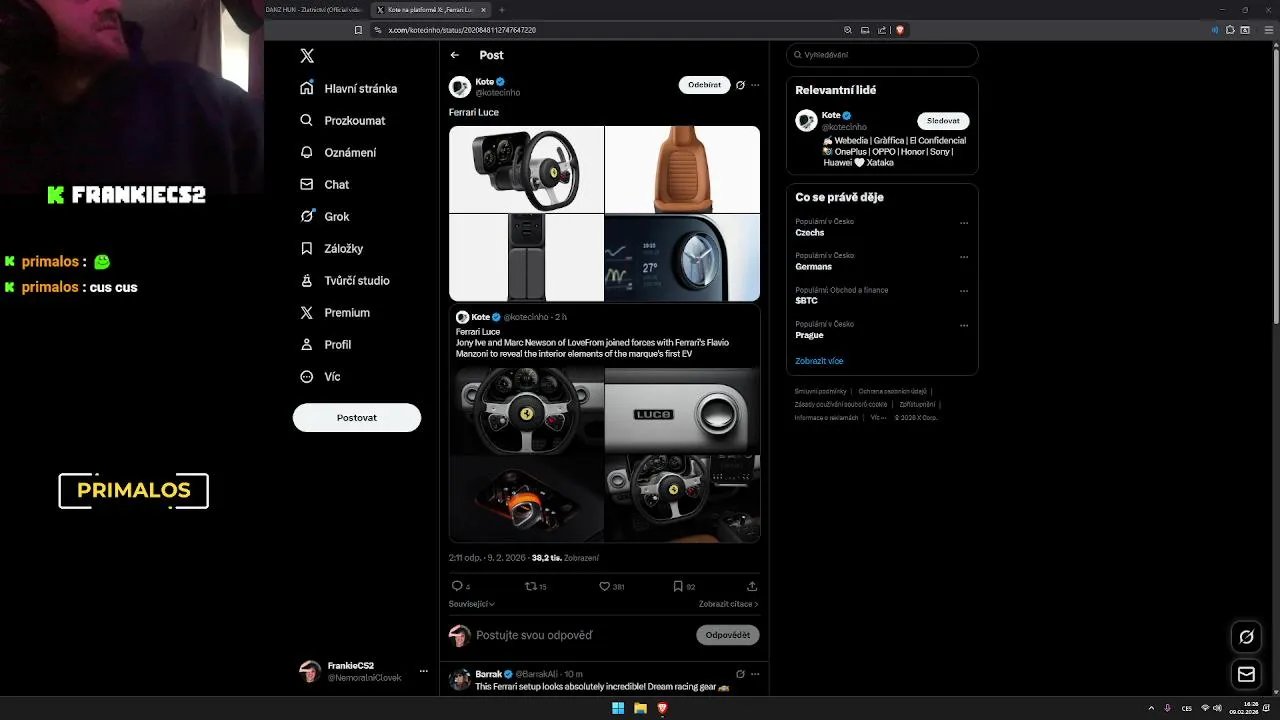Like the post with 381 likes
Screen dimensions: 1280x720
tap(604, 586)
